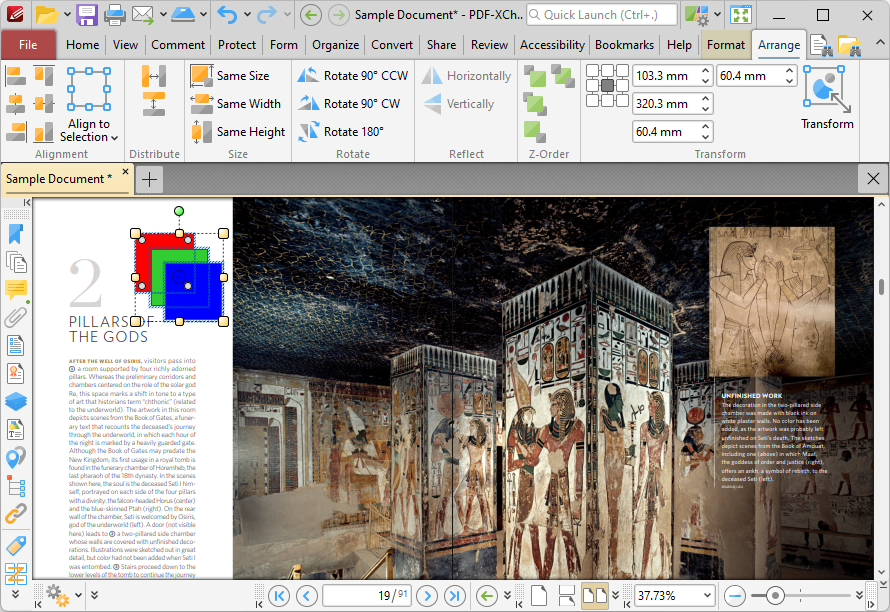
Task: Expand Align to Selection dropdown
Action: [x=89, y=130]
